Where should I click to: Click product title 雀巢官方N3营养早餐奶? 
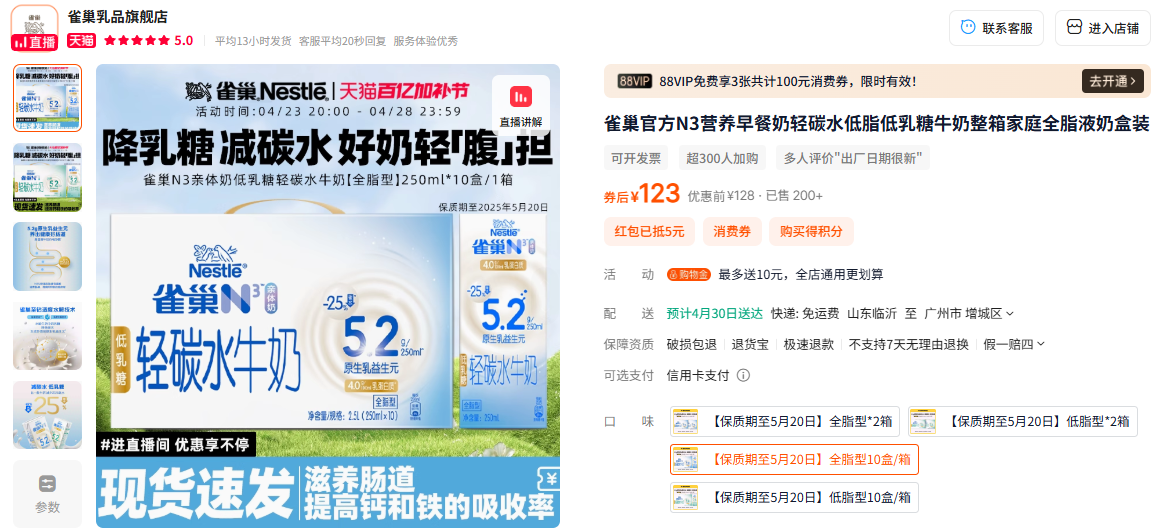877,124
